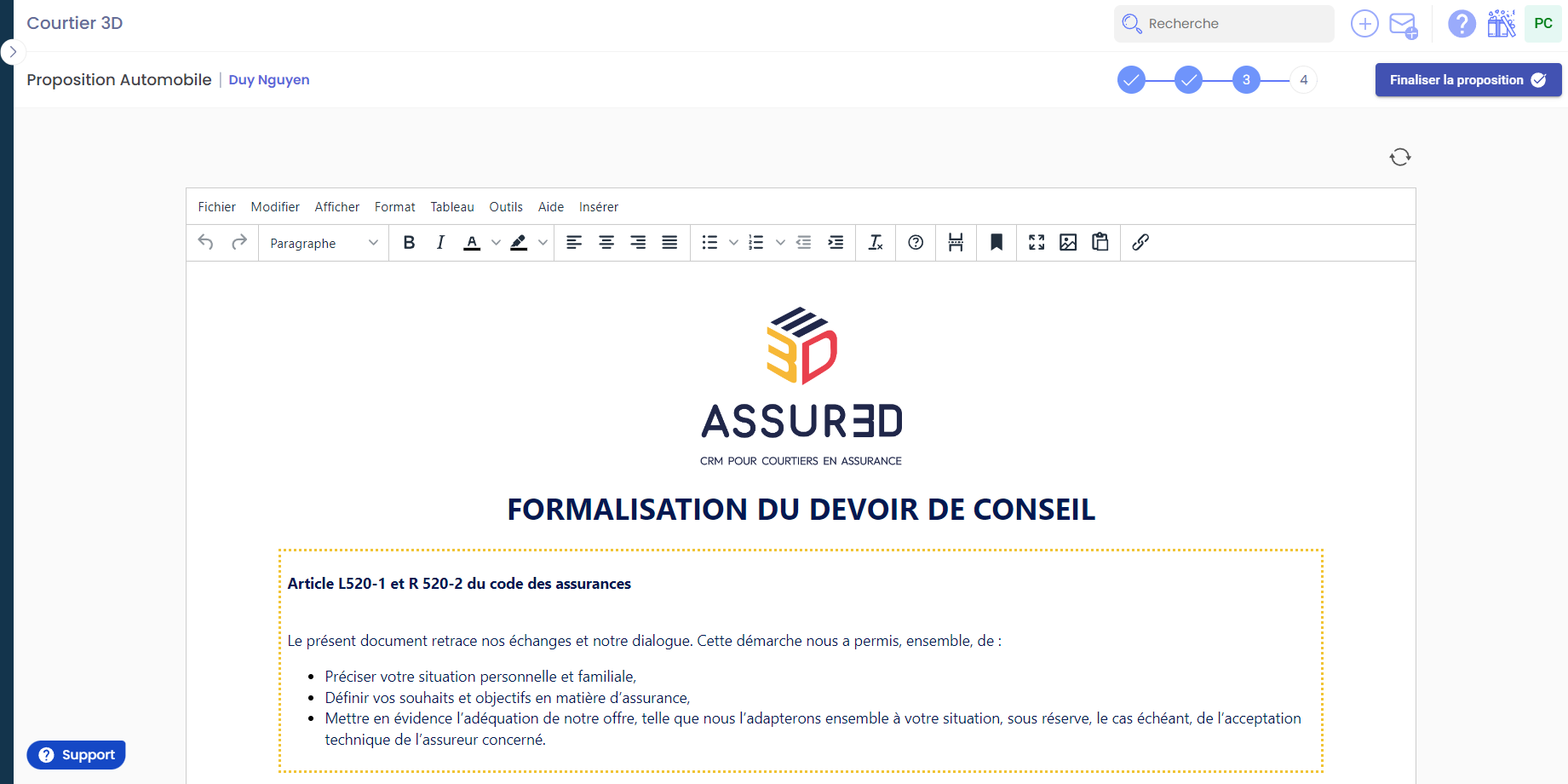Insert a page break
This screenshot has width=1568, height=784.
coord(956,243)
